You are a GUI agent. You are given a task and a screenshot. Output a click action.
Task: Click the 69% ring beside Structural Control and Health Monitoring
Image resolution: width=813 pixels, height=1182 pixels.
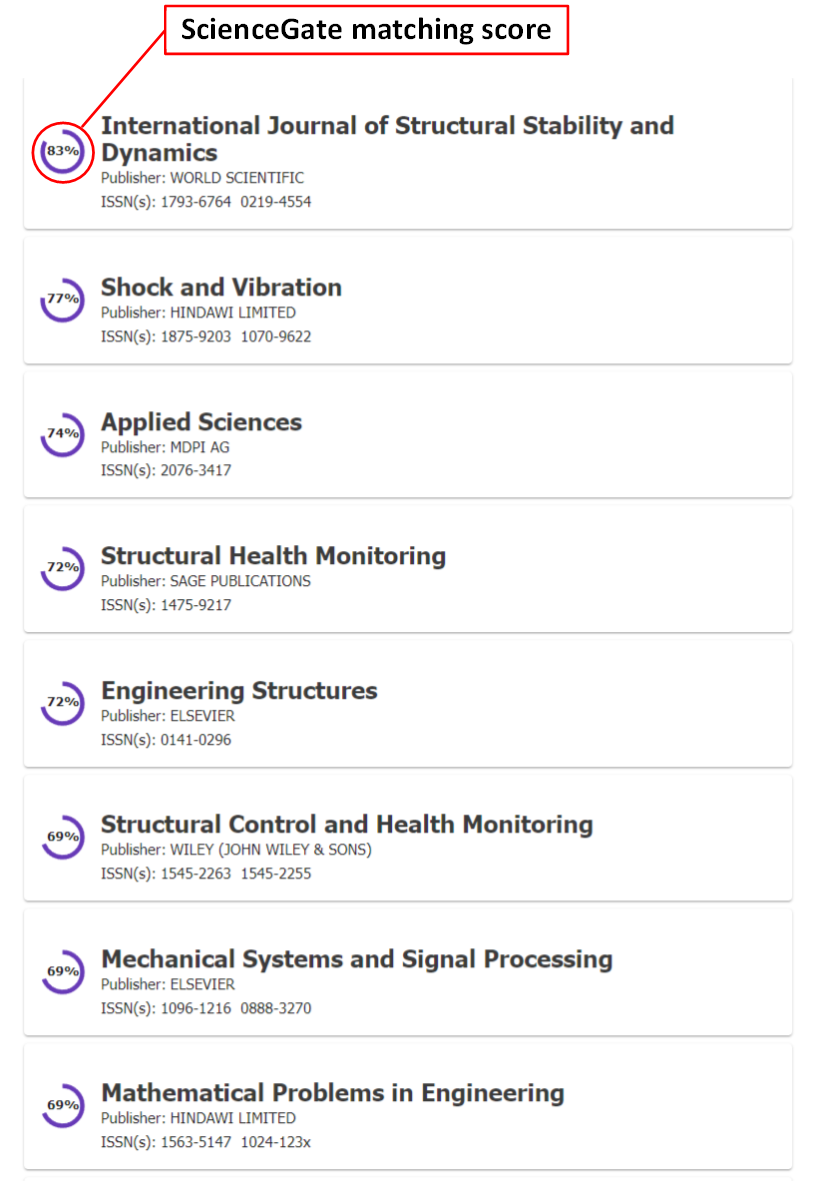(x=62, y=837)
